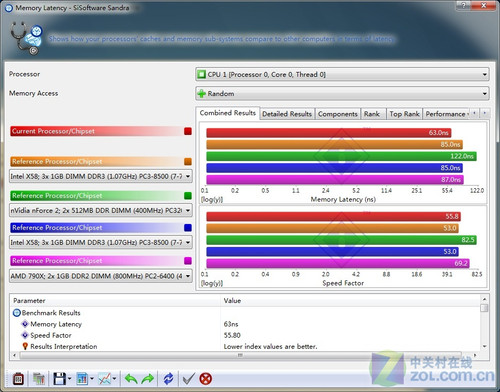This screenshot has height=392, width=500.
Task: Click the green 122.0ns latency bar
Action: click(341, 156)
